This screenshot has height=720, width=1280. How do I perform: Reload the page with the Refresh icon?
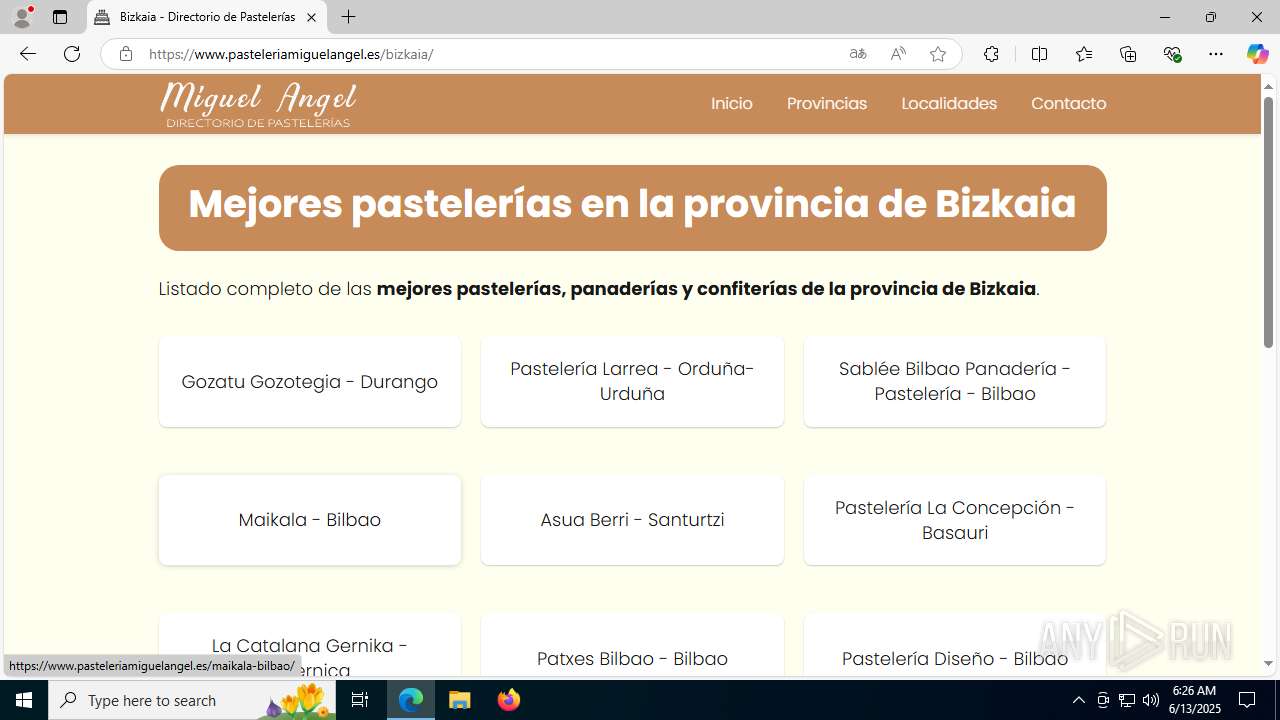click(72, 54)
